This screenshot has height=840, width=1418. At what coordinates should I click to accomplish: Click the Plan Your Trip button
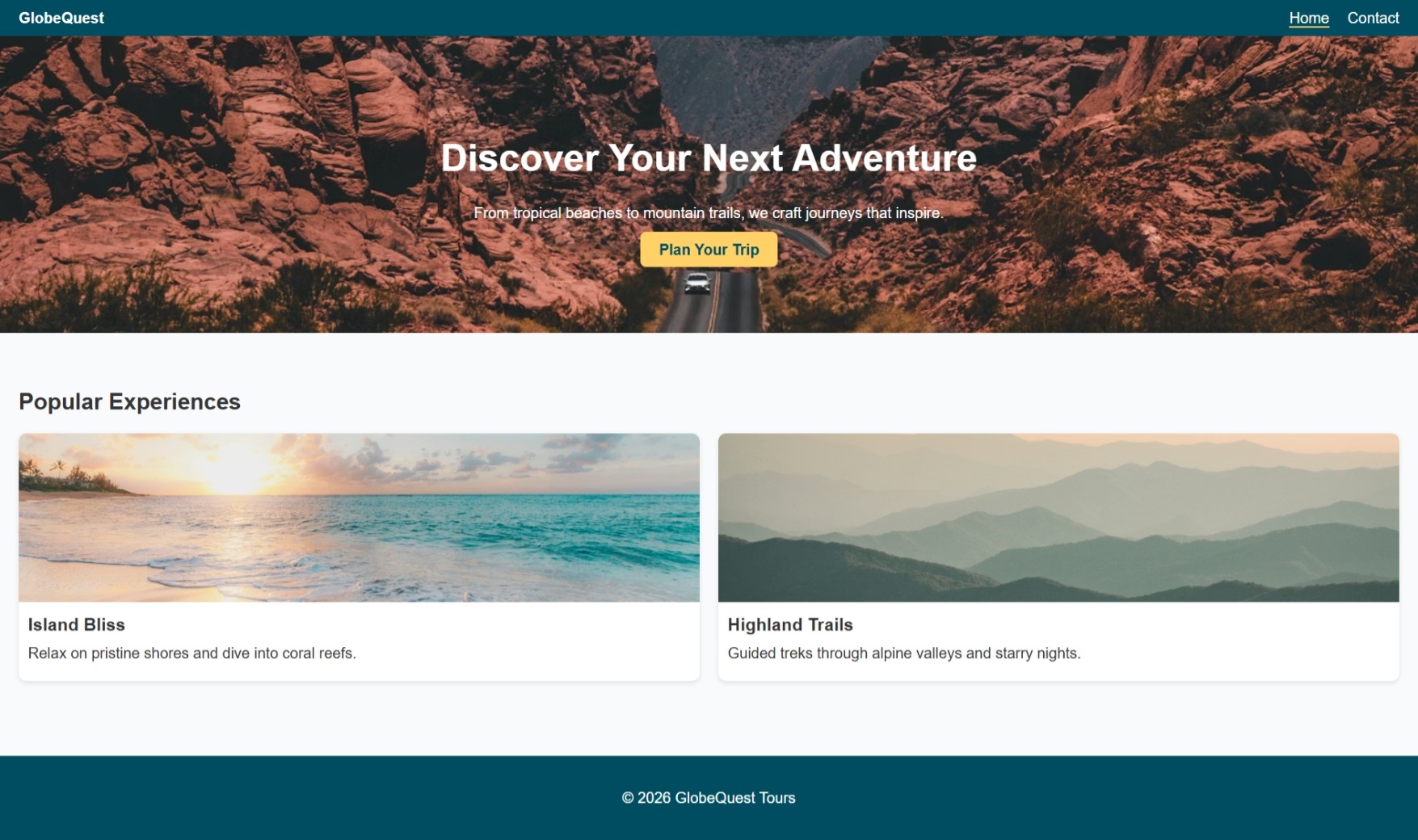(x=709, y=250)
